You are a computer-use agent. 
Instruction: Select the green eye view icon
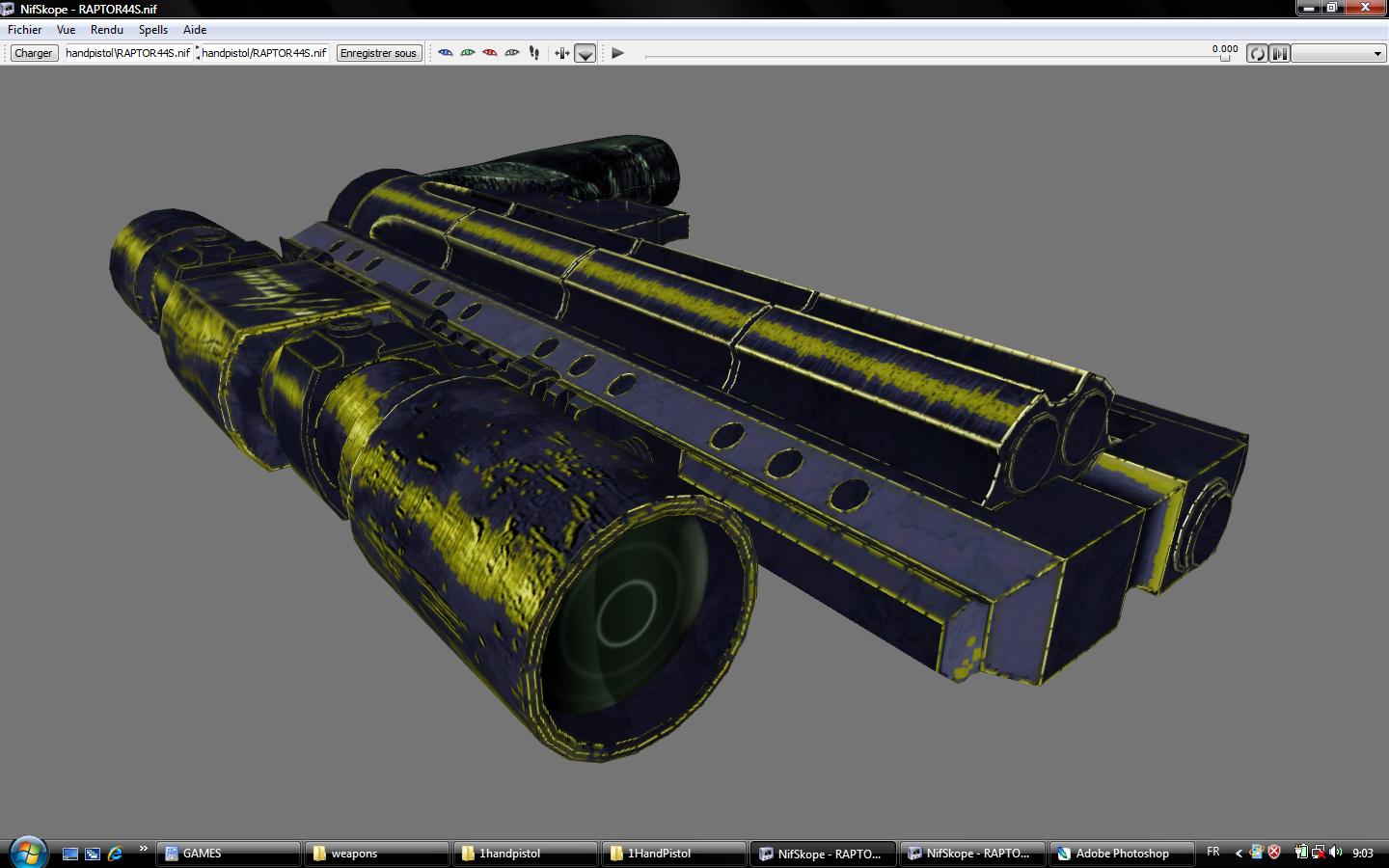(468, 53)
